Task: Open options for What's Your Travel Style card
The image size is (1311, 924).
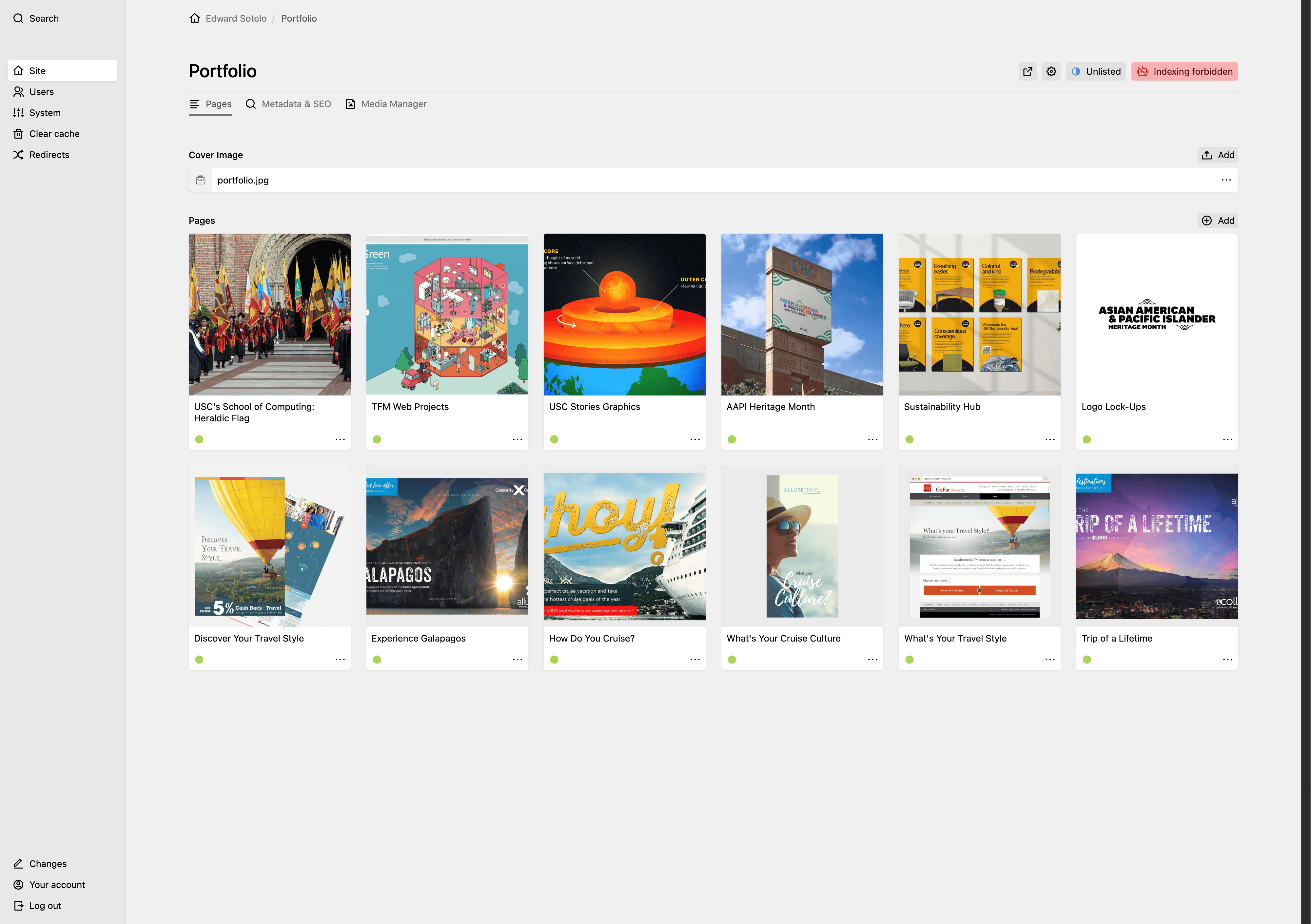Action: [x=1050, y=660]
